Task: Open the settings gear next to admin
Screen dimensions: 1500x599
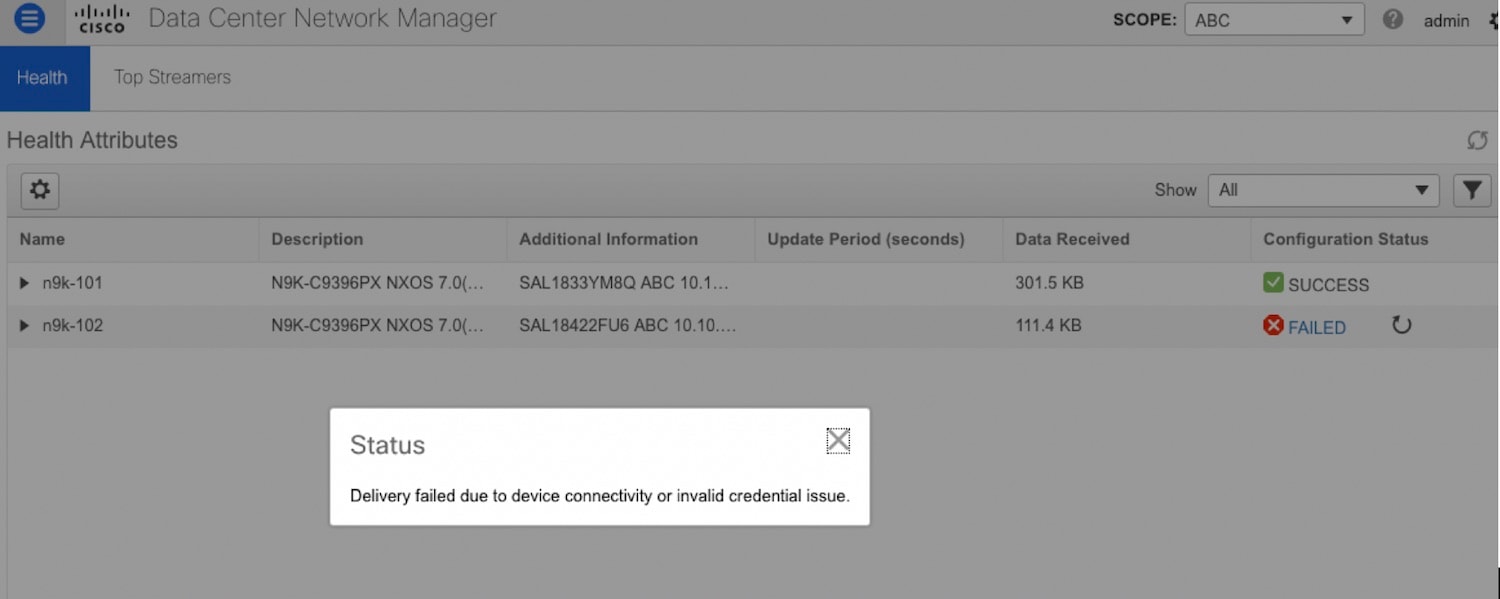Action: click(1492, 20)
